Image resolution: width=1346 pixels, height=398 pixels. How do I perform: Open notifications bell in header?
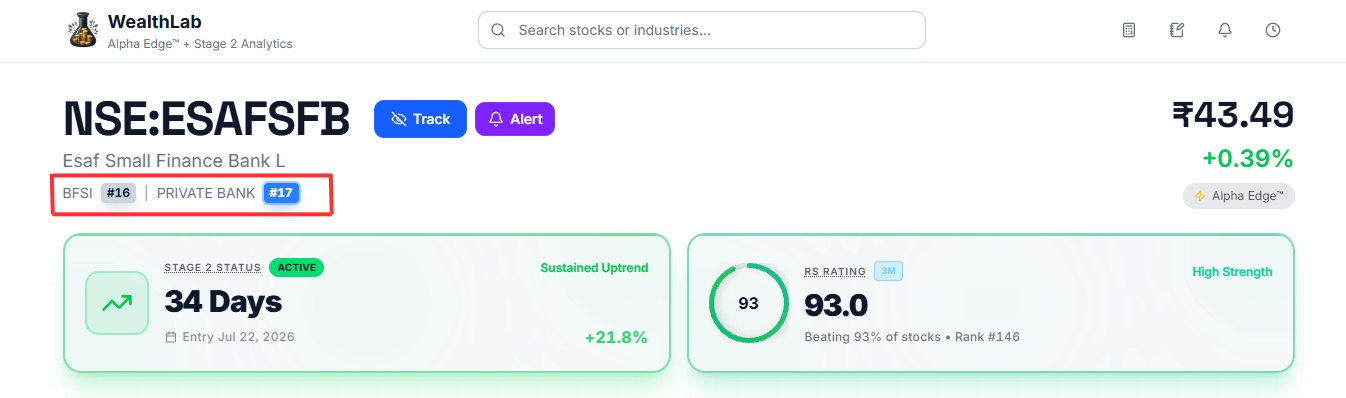[x=1225, y=30]
